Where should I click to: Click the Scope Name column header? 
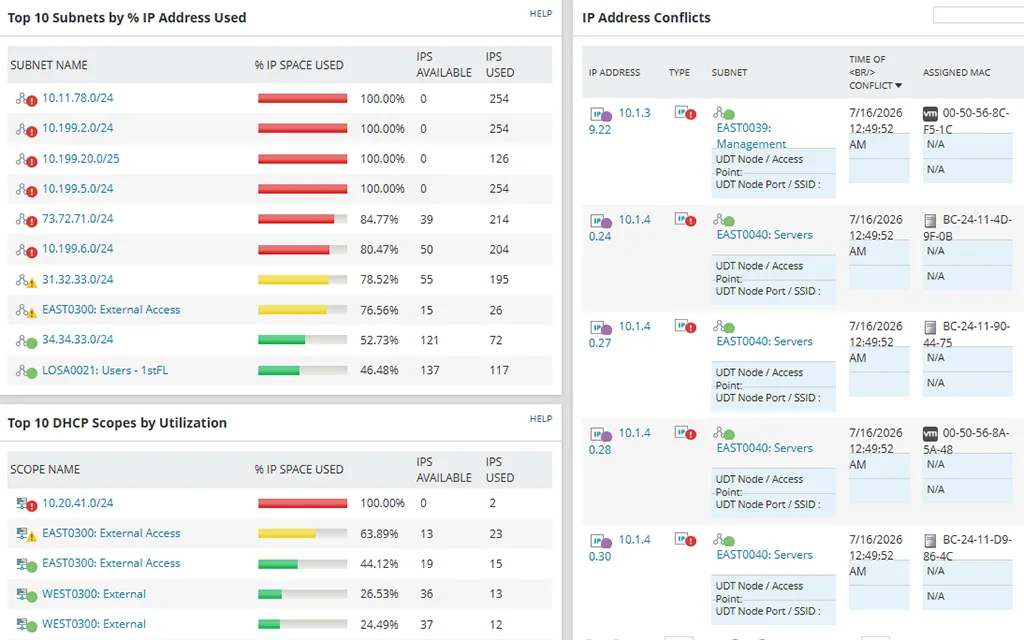pyautogui.click(x=45, y=470)
